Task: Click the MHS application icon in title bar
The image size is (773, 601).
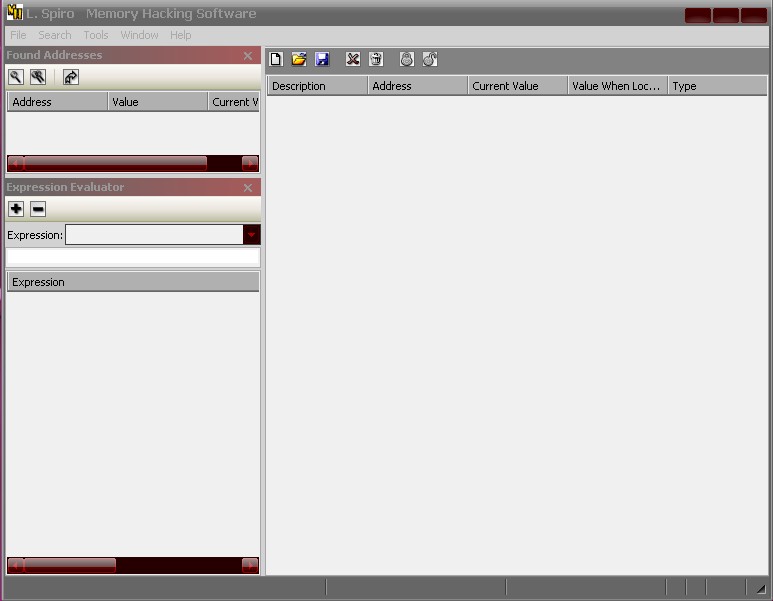Action: (x=15, y=12)
